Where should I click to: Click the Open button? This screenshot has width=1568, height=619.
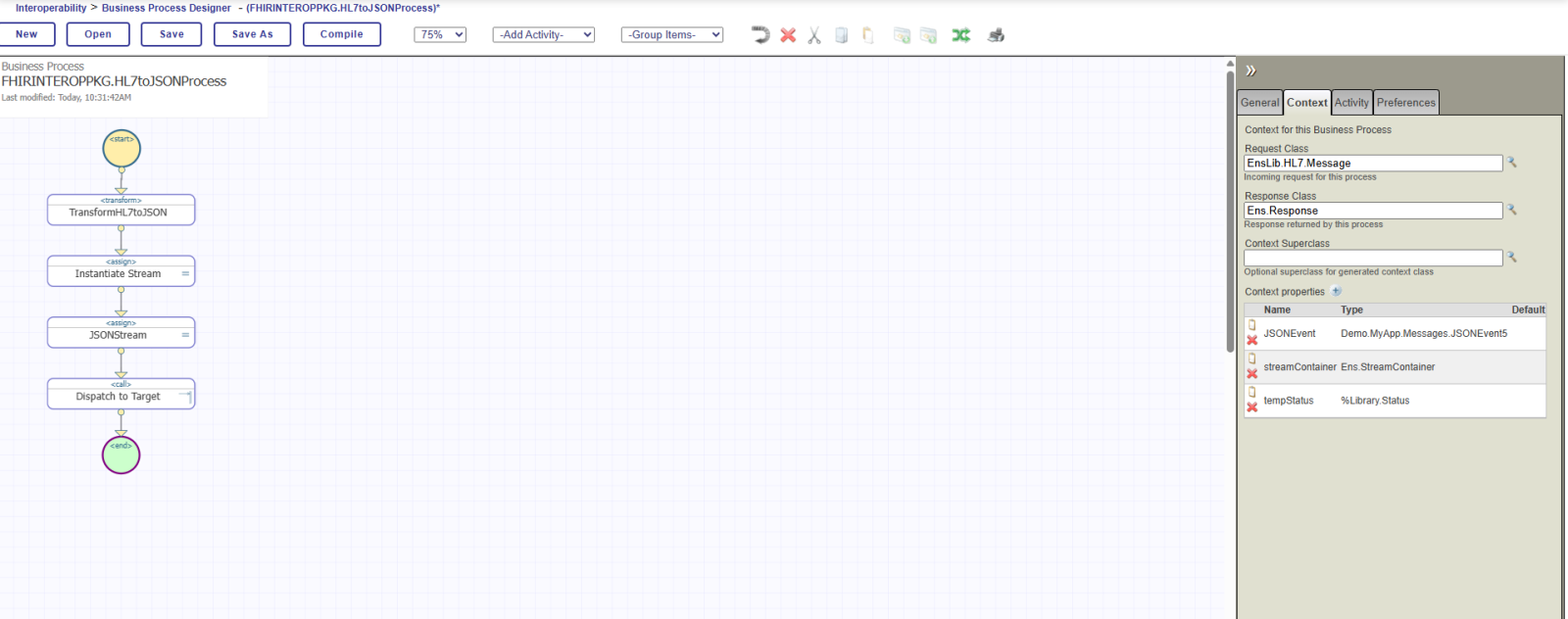pos(98,34)
